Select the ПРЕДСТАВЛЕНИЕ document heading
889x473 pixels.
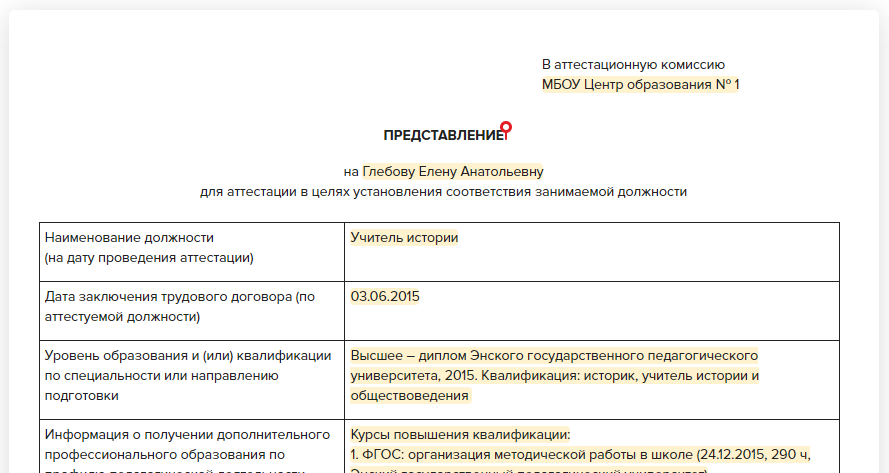[443, 136]
